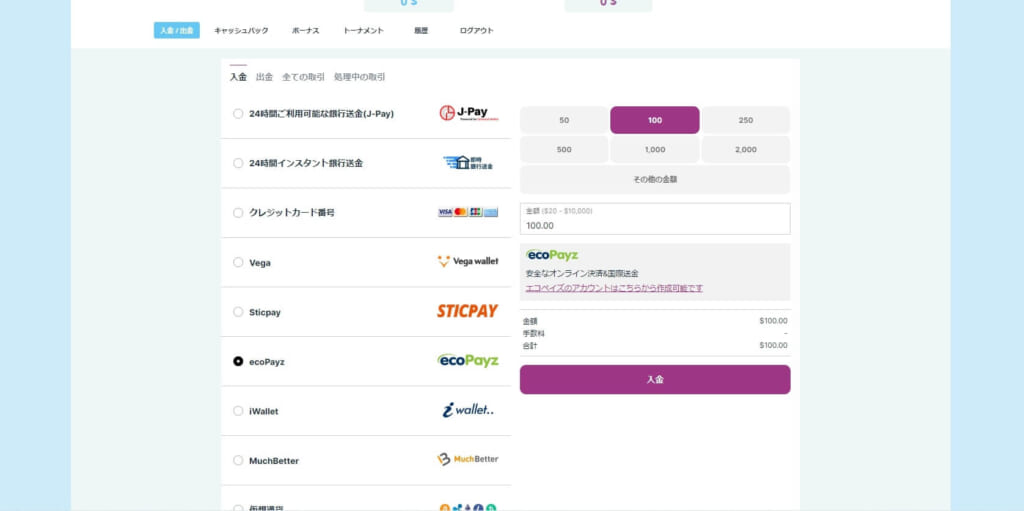Click the ecoPayz logo in payment list

468,361
